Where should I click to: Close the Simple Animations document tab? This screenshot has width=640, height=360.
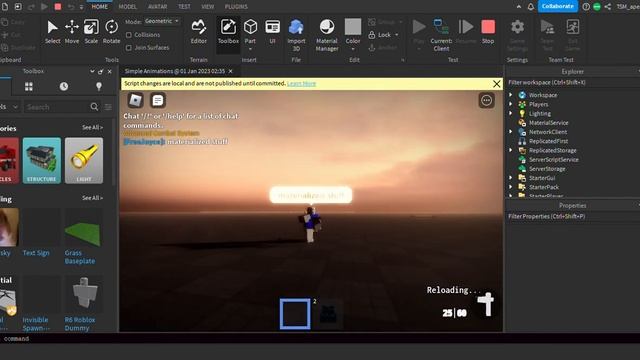pyautogui.click(x=231, y=71)
